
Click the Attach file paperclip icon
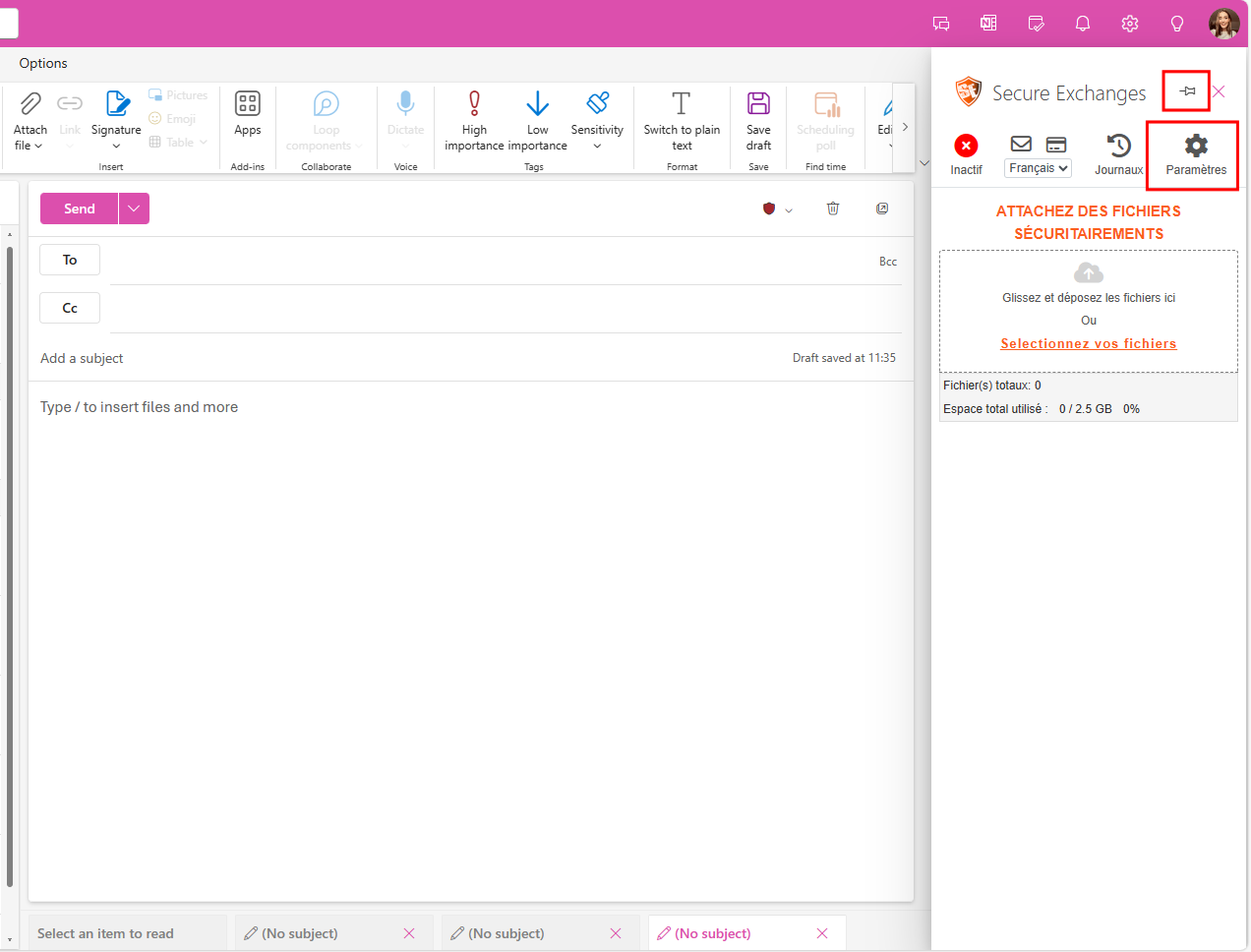click(x=30, y=102)
